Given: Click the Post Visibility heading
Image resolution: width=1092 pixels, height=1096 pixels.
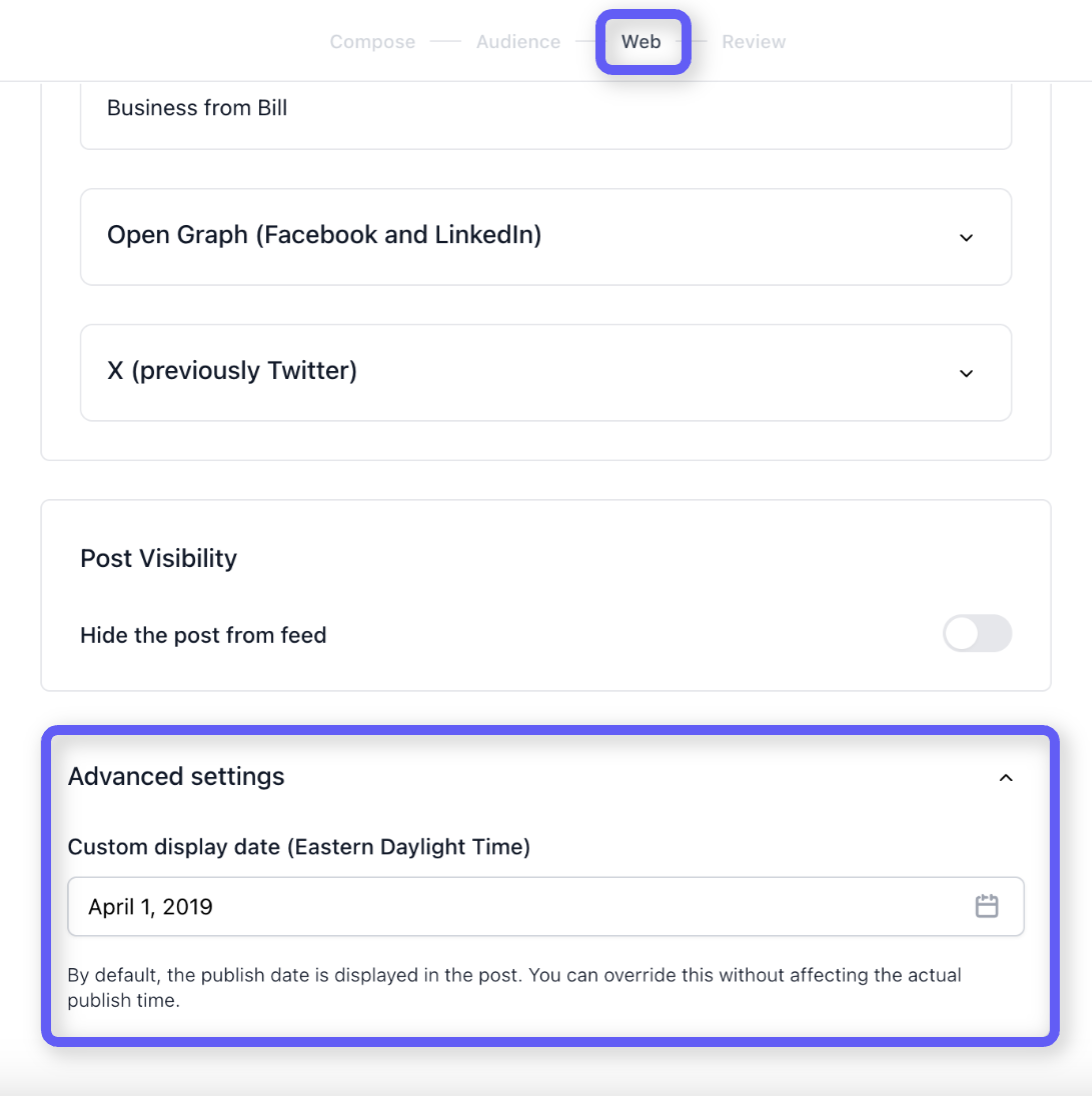Looking at the screenshot, I should [x=158, y=558].
